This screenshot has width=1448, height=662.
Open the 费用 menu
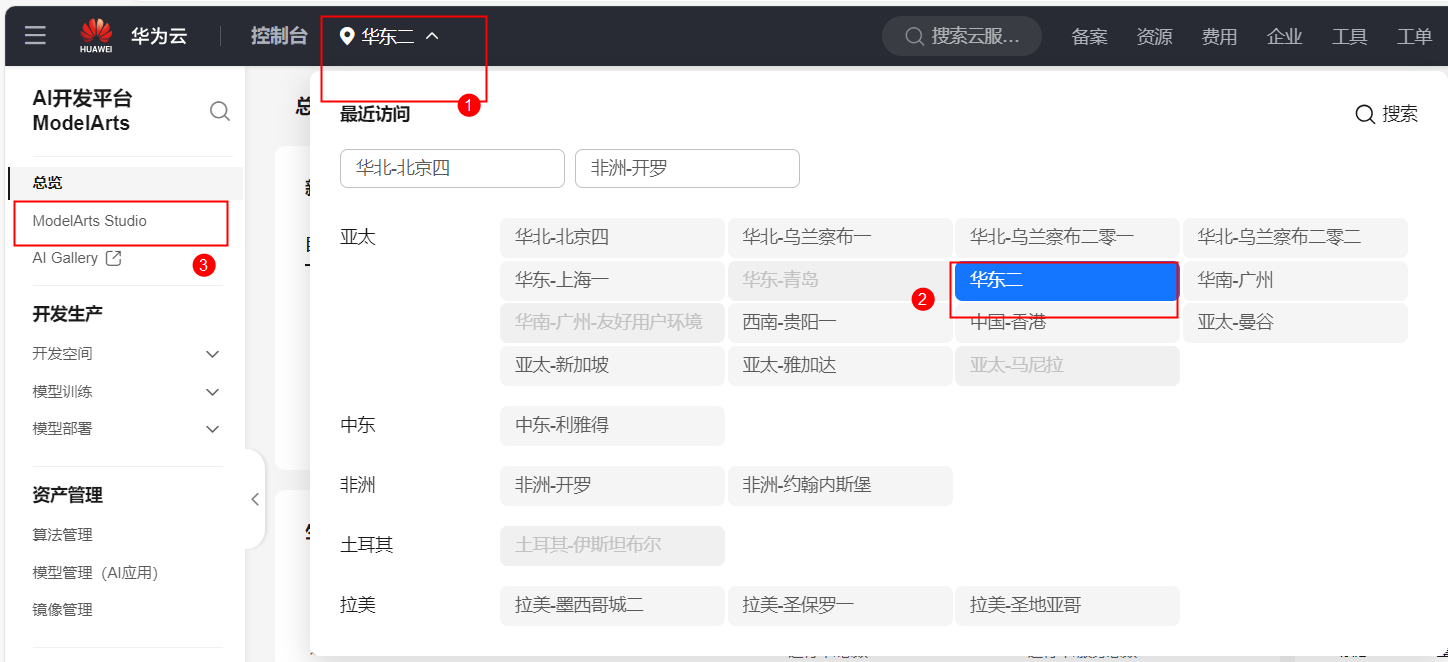[x=1219, y=37]
